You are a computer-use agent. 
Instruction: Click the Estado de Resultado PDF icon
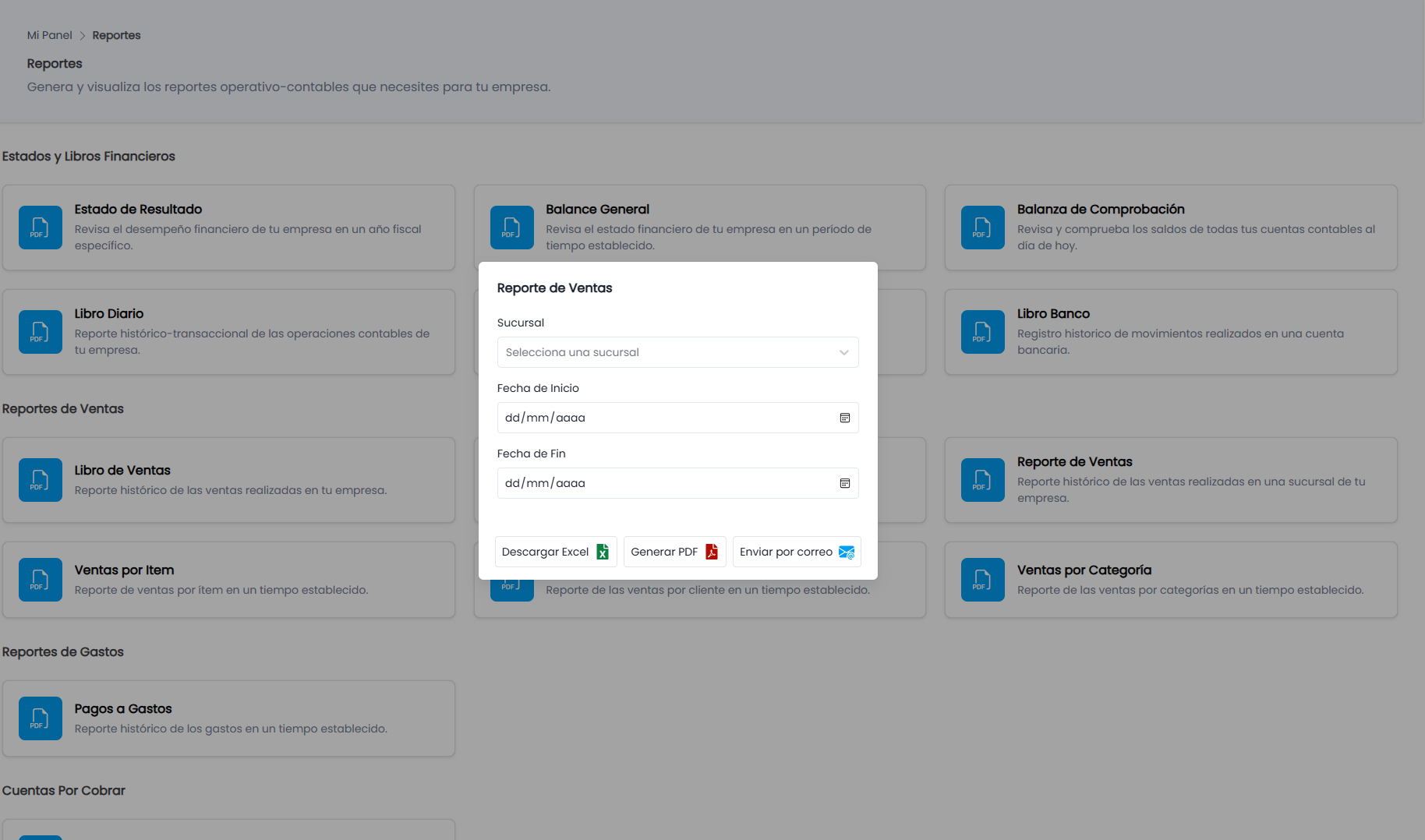41,228
